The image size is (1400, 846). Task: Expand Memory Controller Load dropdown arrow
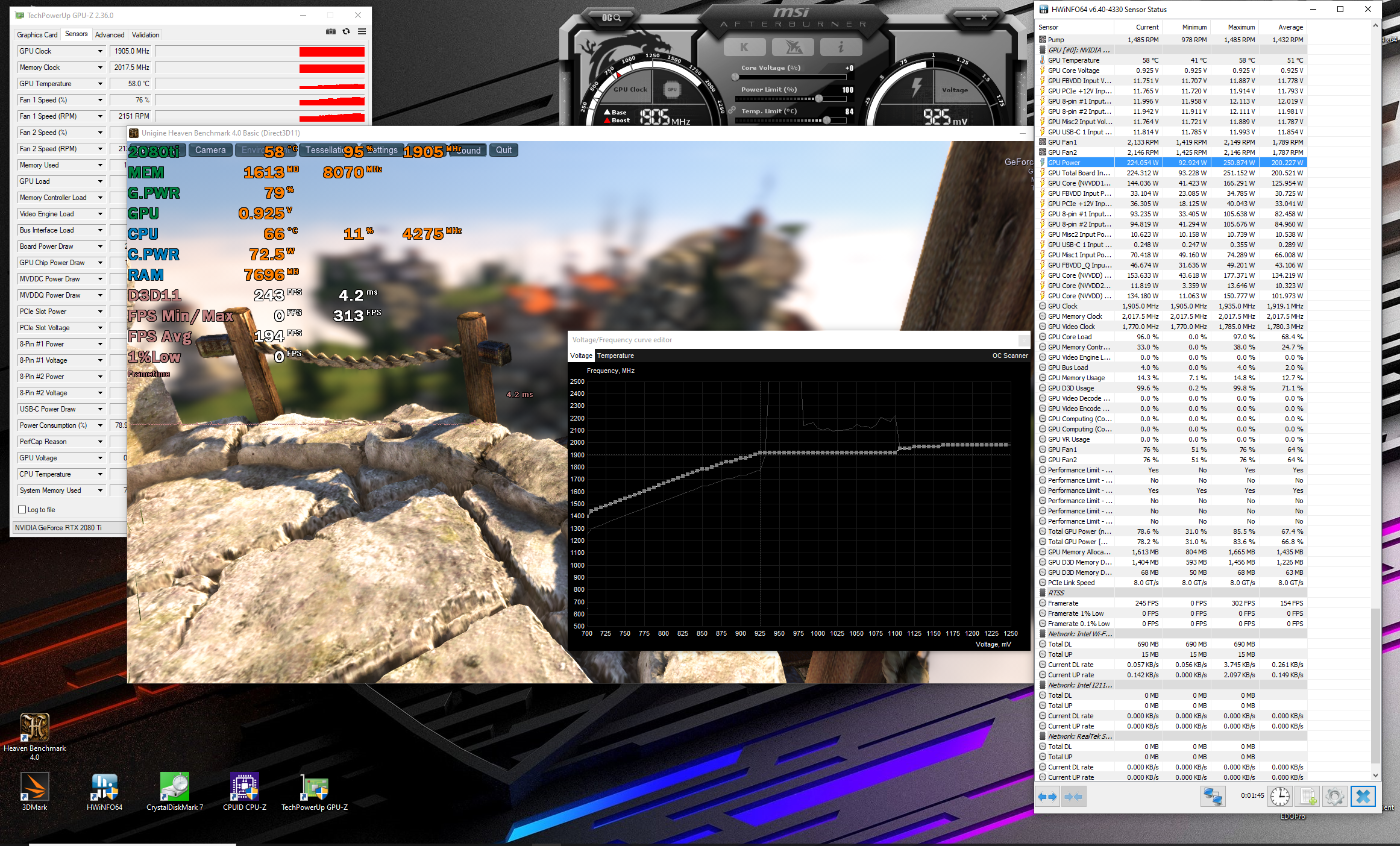tap(100, 198)
